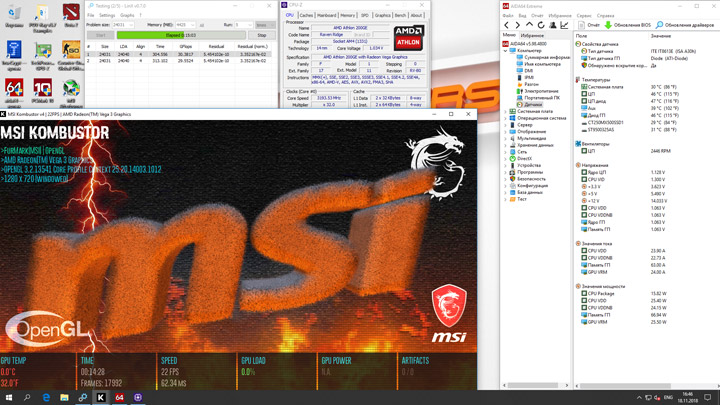Click the Безопасность shield tree icon
The height and width of the screenshot is (405, 720).
(512, 179)
